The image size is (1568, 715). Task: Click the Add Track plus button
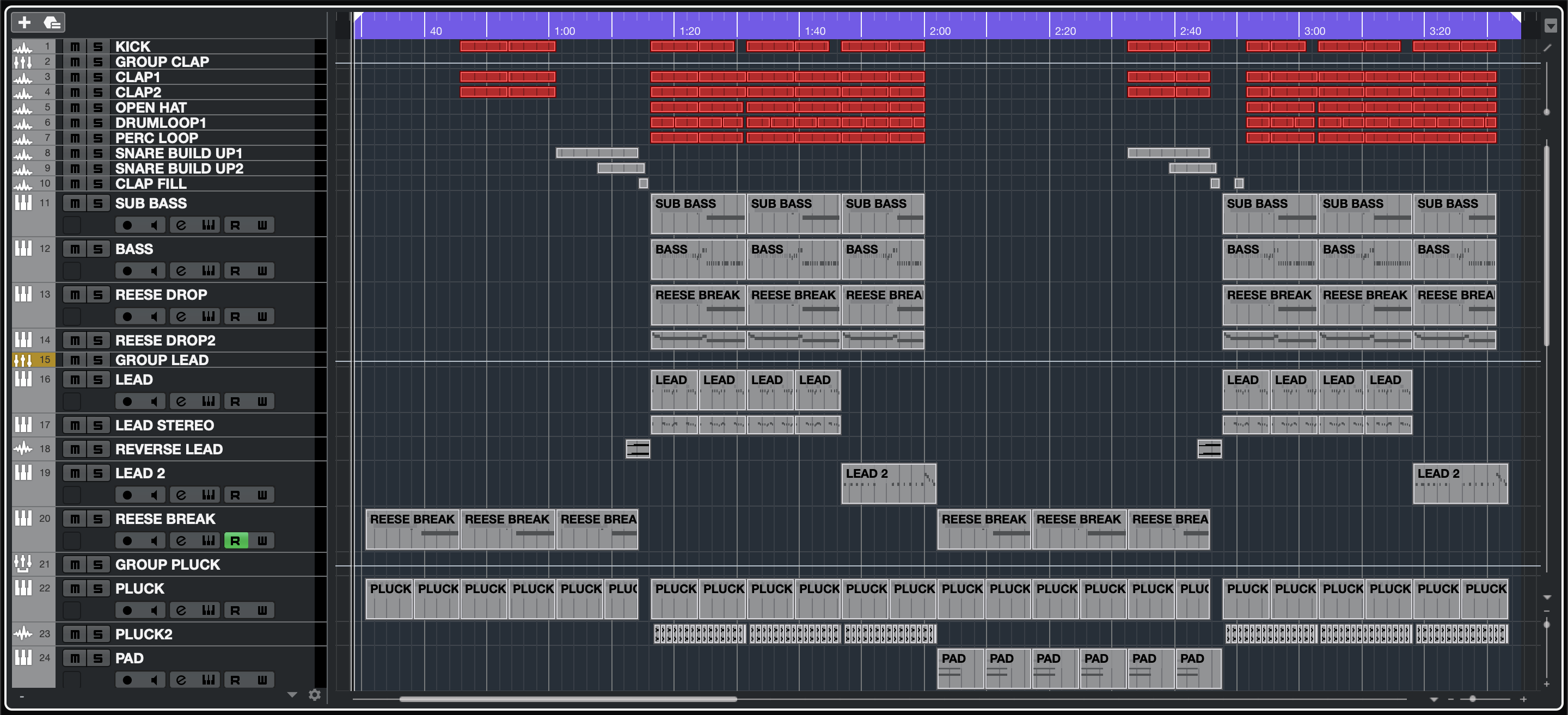[24, 23]
